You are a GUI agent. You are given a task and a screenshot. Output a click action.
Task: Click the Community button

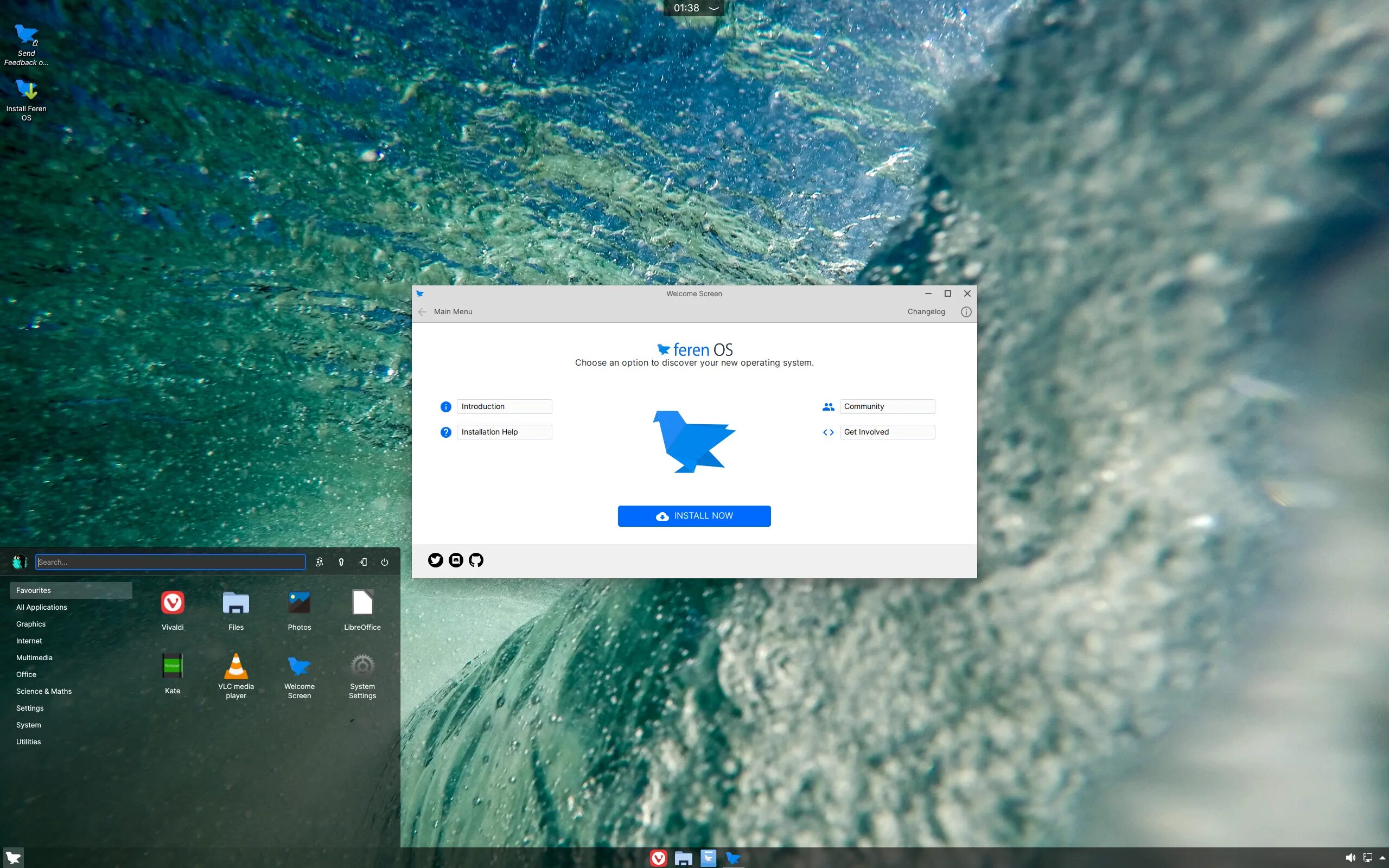(887, 406)
